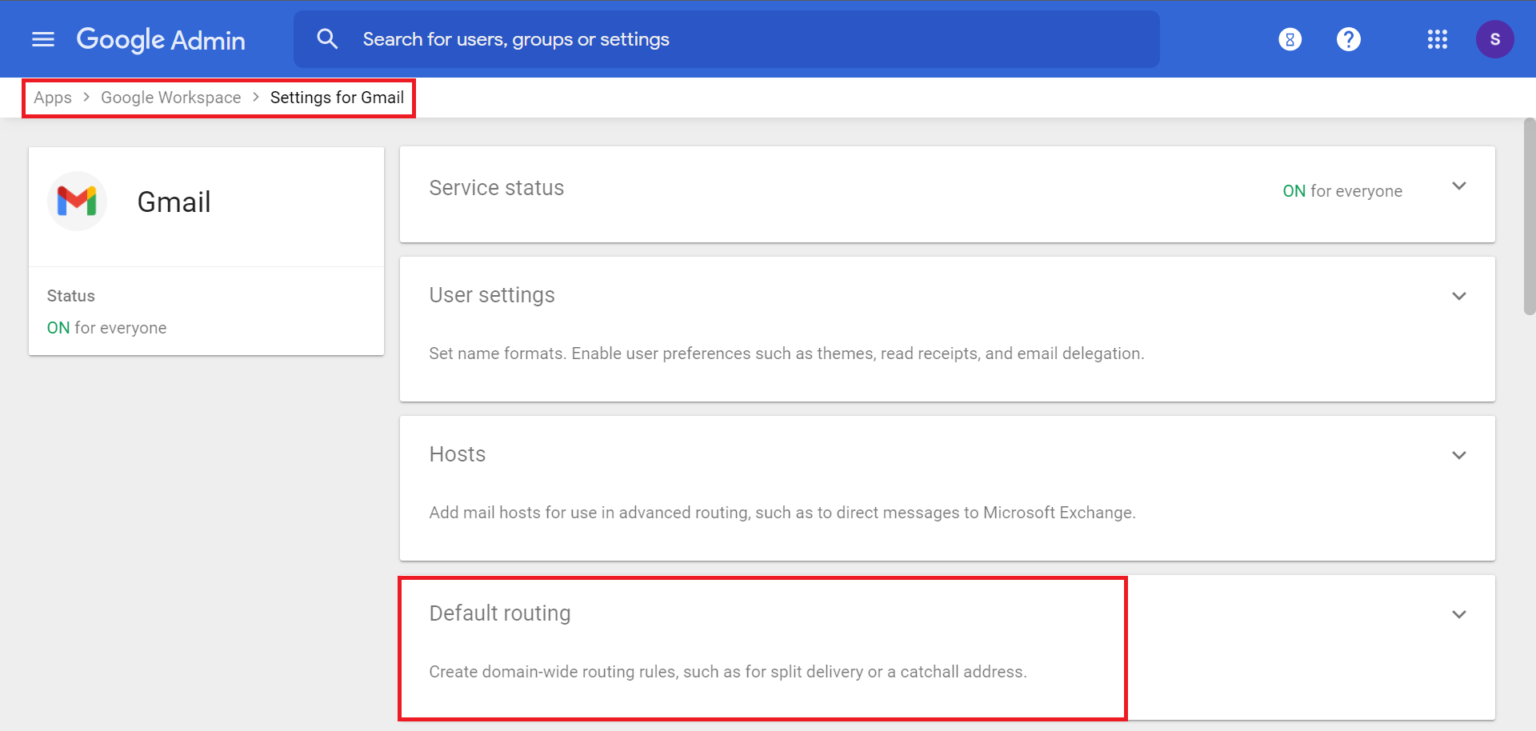1536x731 pixels.
Task: Select Settings for Gmail breadcrumb
Action: click(x=337, y=97)
